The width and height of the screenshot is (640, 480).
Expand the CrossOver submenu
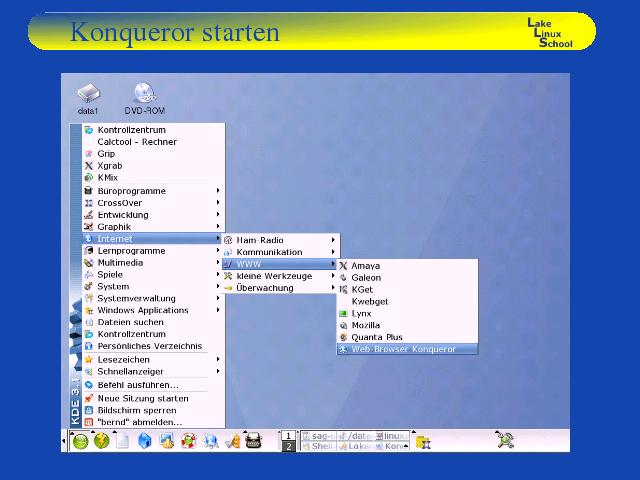pos(153,203)
